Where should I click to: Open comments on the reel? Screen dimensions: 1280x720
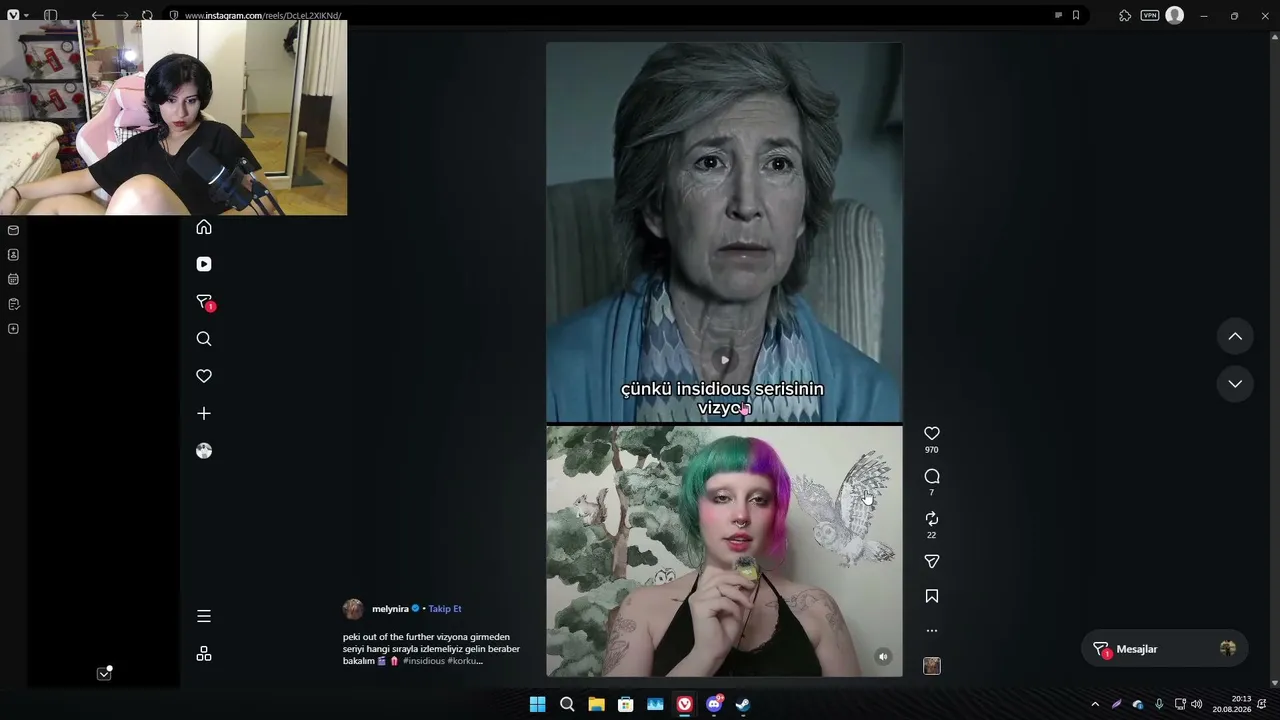click(x=932, y=476)
